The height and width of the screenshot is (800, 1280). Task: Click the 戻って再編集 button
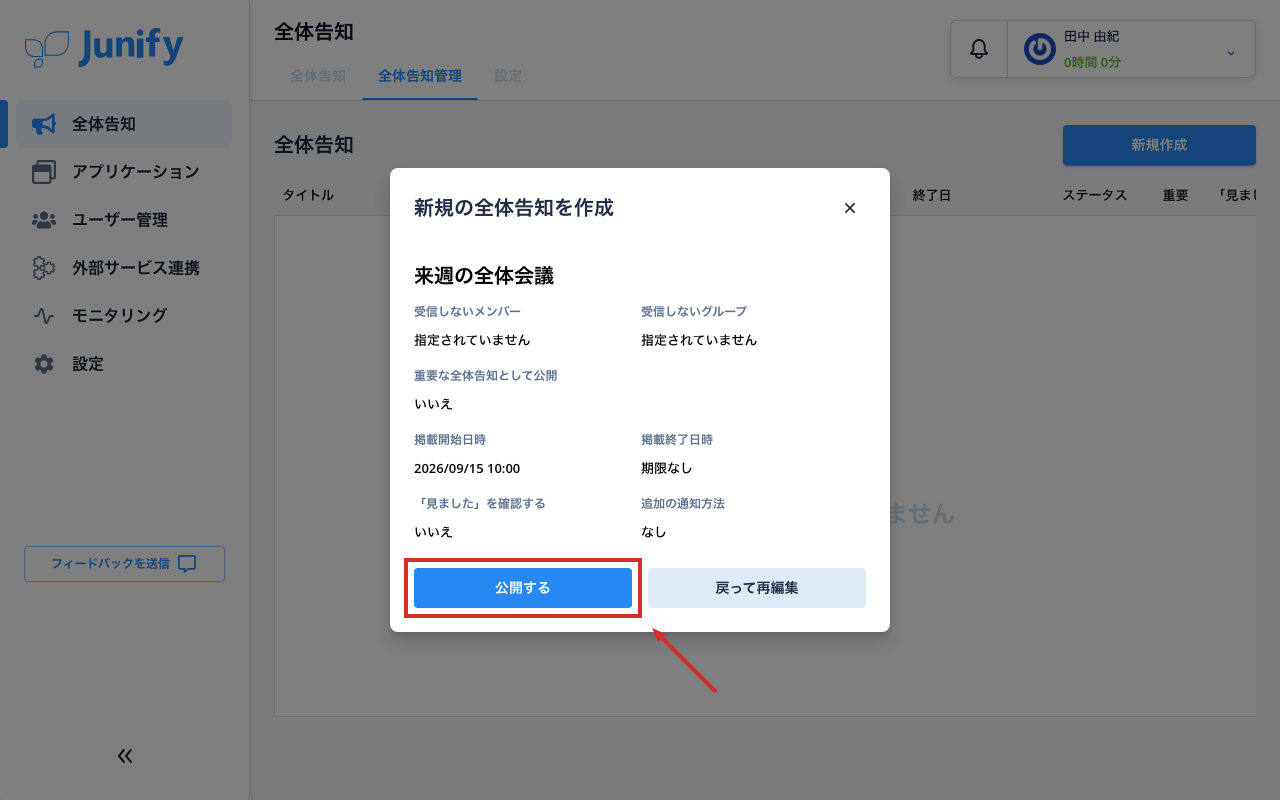[x=757, y=588]
